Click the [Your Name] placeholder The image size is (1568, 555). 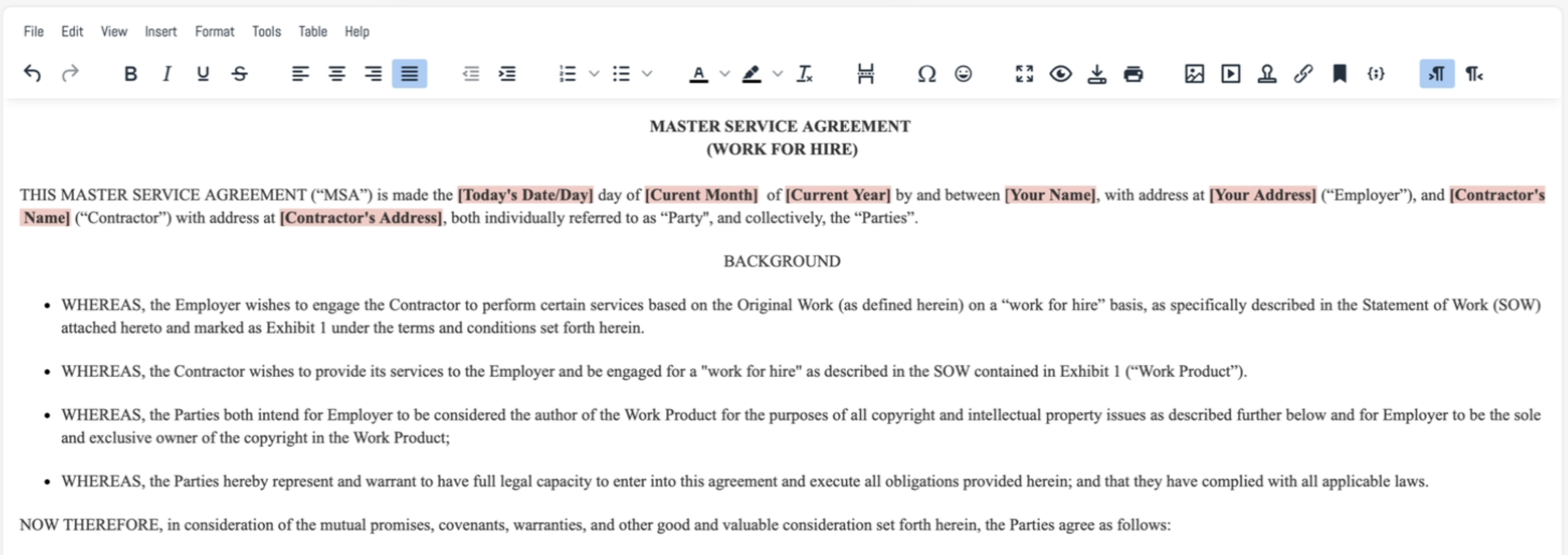point(1050,195)
